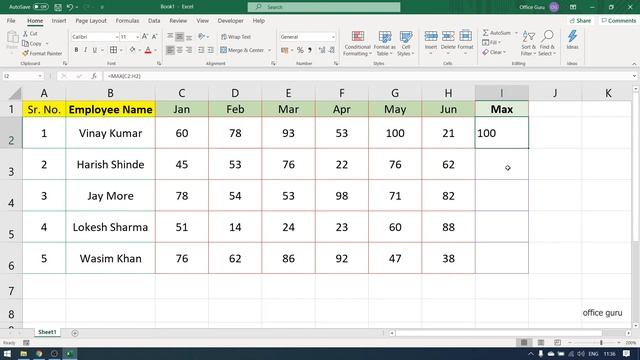Image resolution: width=640 pixels, height=360 pixels.
Task: Click the Insert Function fx button
Action: (94, 76)
